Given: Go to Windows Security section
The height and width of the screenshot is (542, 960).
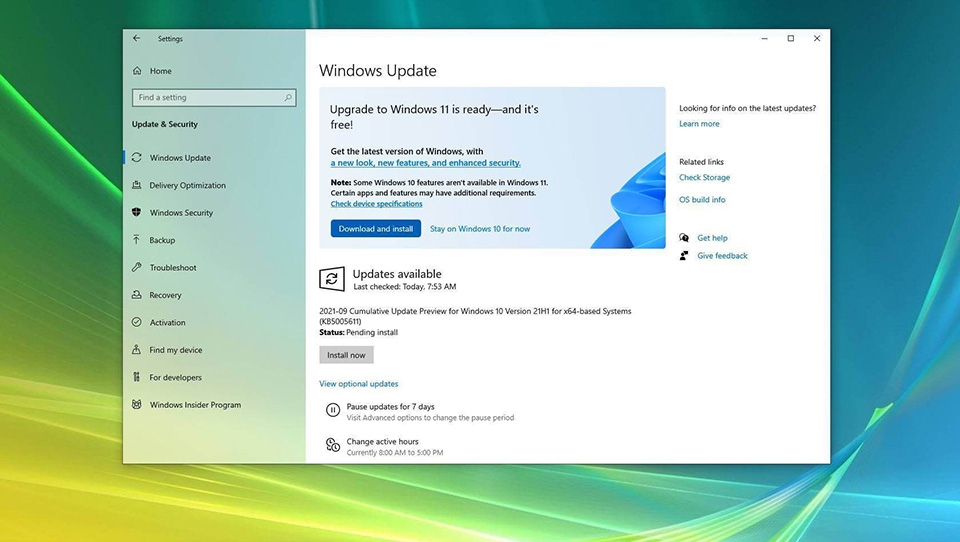Looking at the screenshot, I should click(x=181, y=213).
